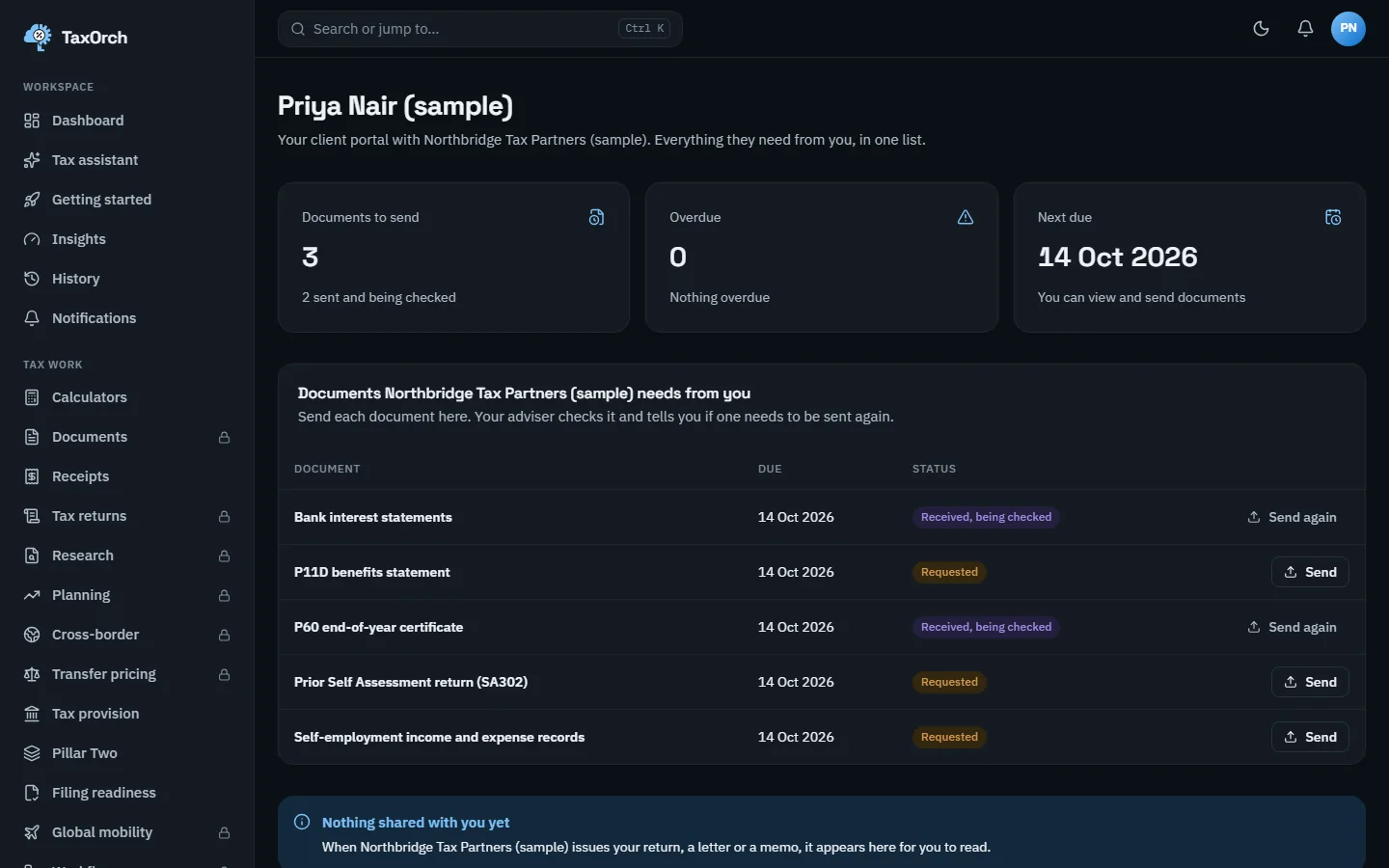Click the Filing readiness icon
The height and width of the screenshot is (868, 1389).
[32, 793]
